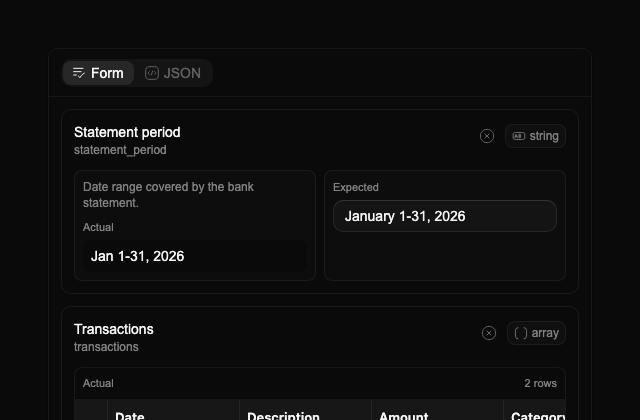This screenshot has height=420, width=640.
Task: Click the circled X icon for Statement period
Action: point(487,136)
